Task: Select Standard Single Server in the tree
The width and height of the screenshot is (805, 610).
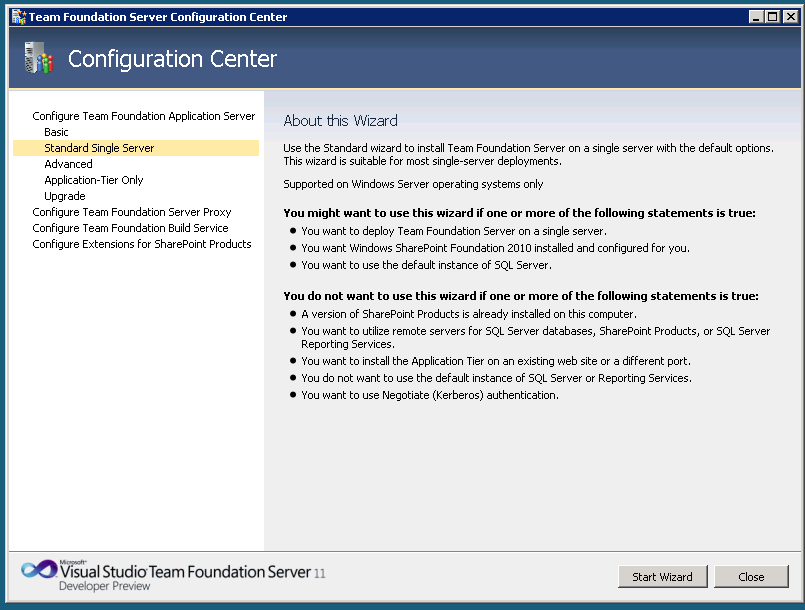Action: coord(99,148)
